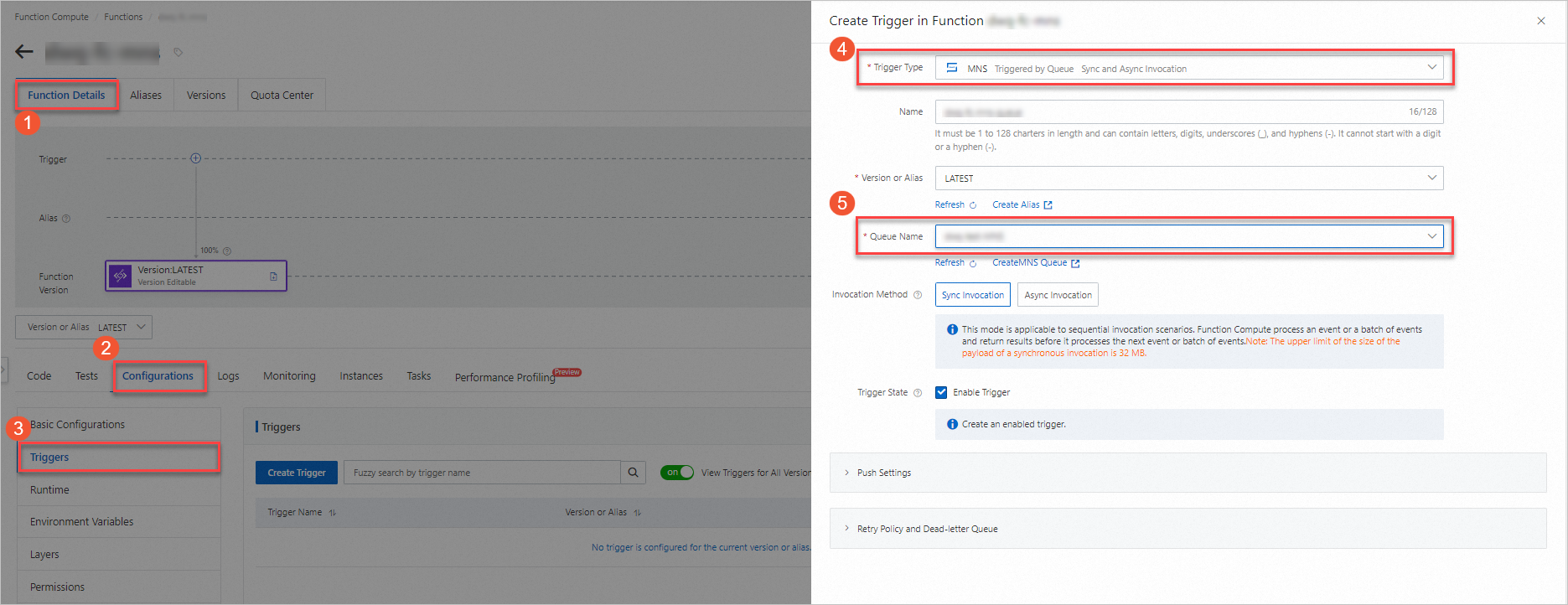The image size is (1568, 605).
Task: Focus the trigger Name input field
Action: (1189, 111)
